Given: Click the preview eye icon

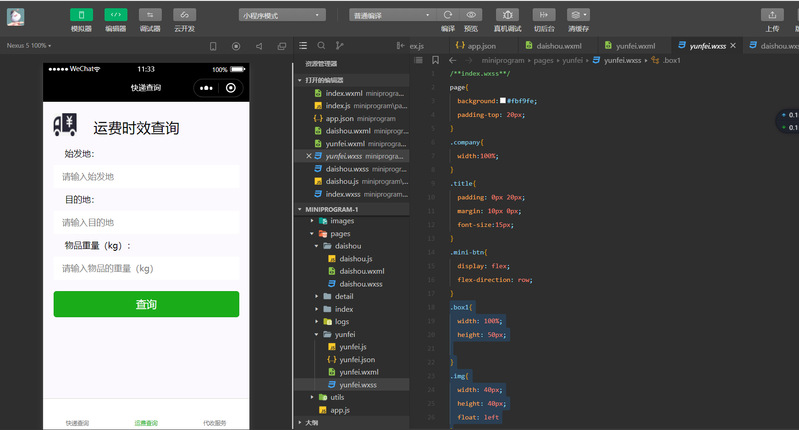Looking at the screenshot, I should pos(471,15).
